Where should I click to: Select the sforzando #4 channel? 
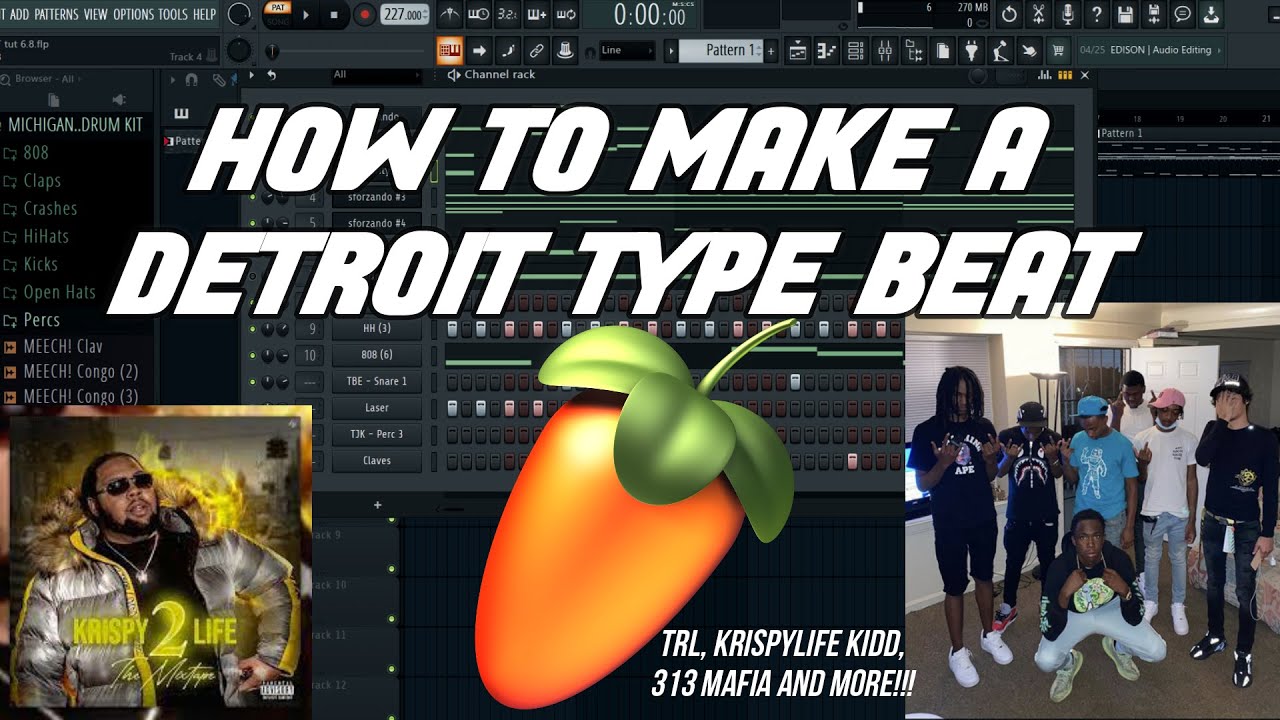[x=377, y=223]
